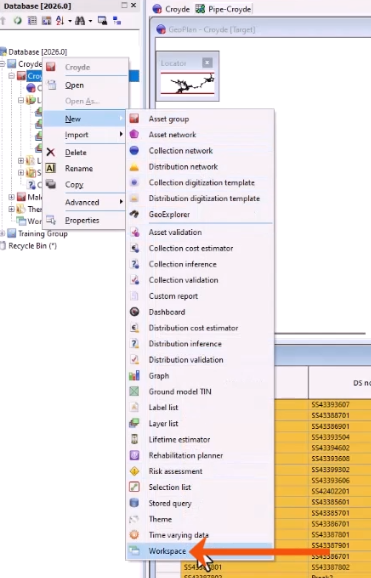This screenshot has height=578, width=371.
Task: Click the binoculars find icon
Action: click(80, 21)
